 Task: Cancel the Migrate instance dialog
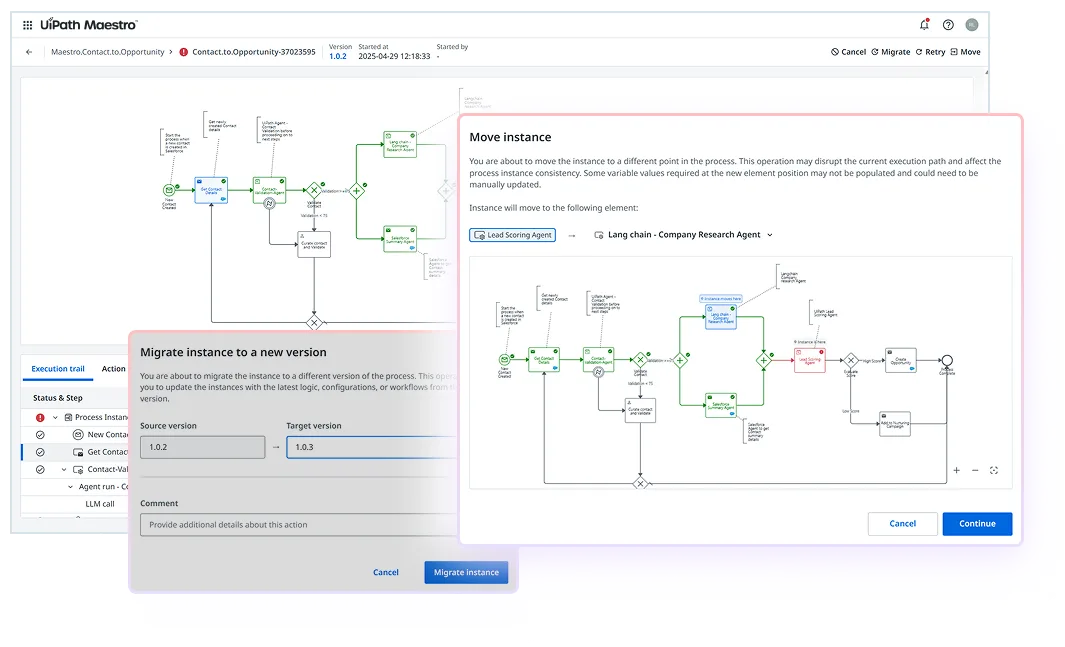pyautogui.click(x=386, y=572)
